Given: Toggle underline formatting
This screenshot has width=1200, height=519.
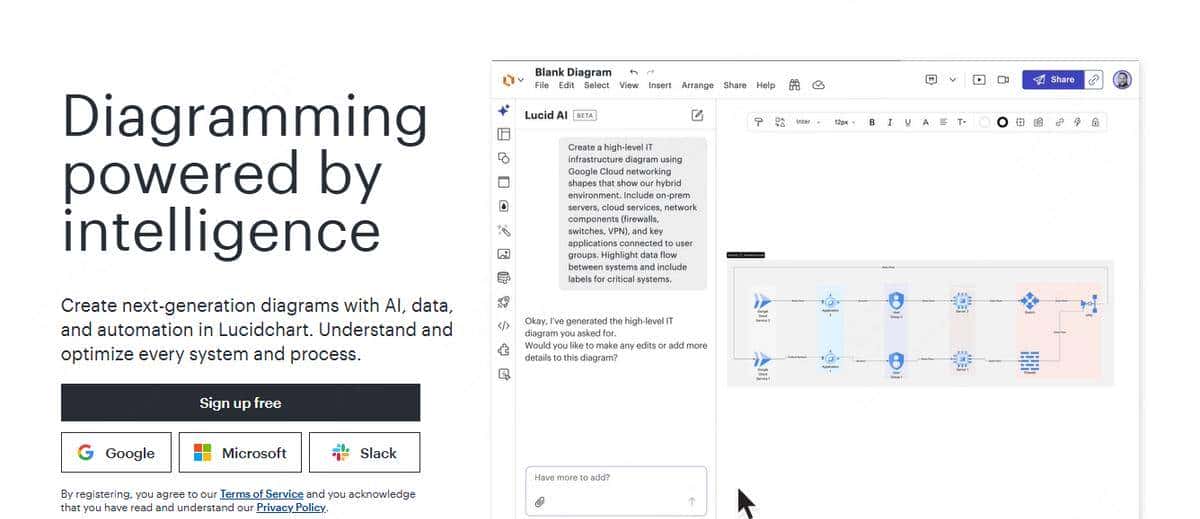Looking at the screenshot, I should coord(908,122).
